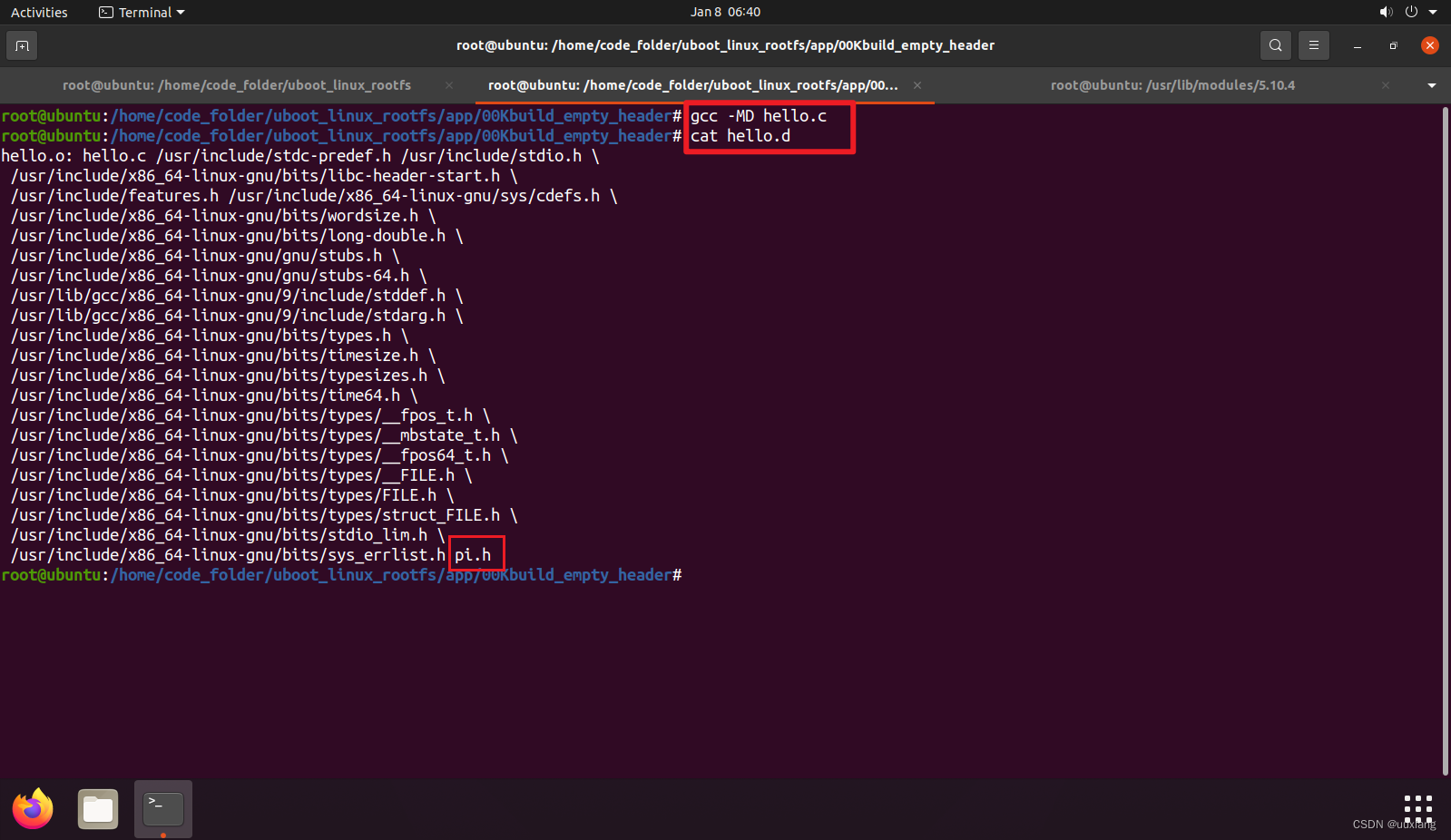Screen dimensions: 1451x840
Task: Click the line with types/__FILE.h
Action: click(x=241, y=475)
